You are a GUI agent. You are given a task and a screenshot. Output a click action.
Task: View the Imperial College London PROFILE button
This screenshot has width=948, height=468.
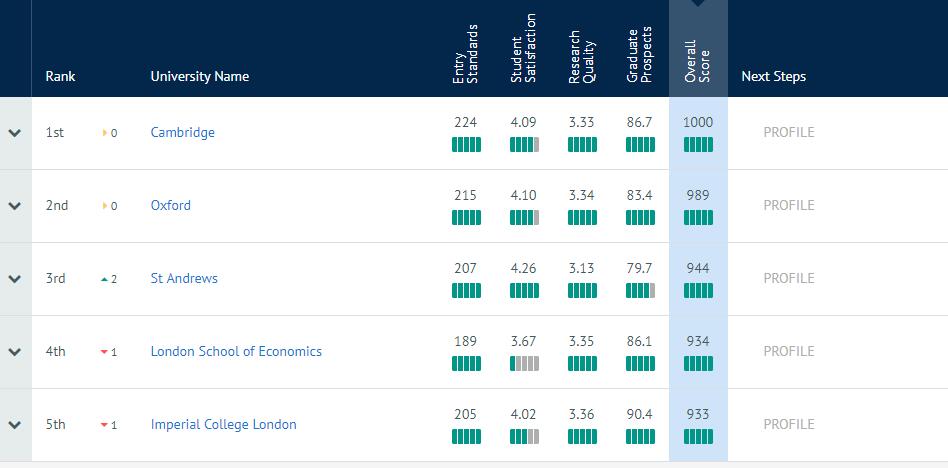[788, 424]
